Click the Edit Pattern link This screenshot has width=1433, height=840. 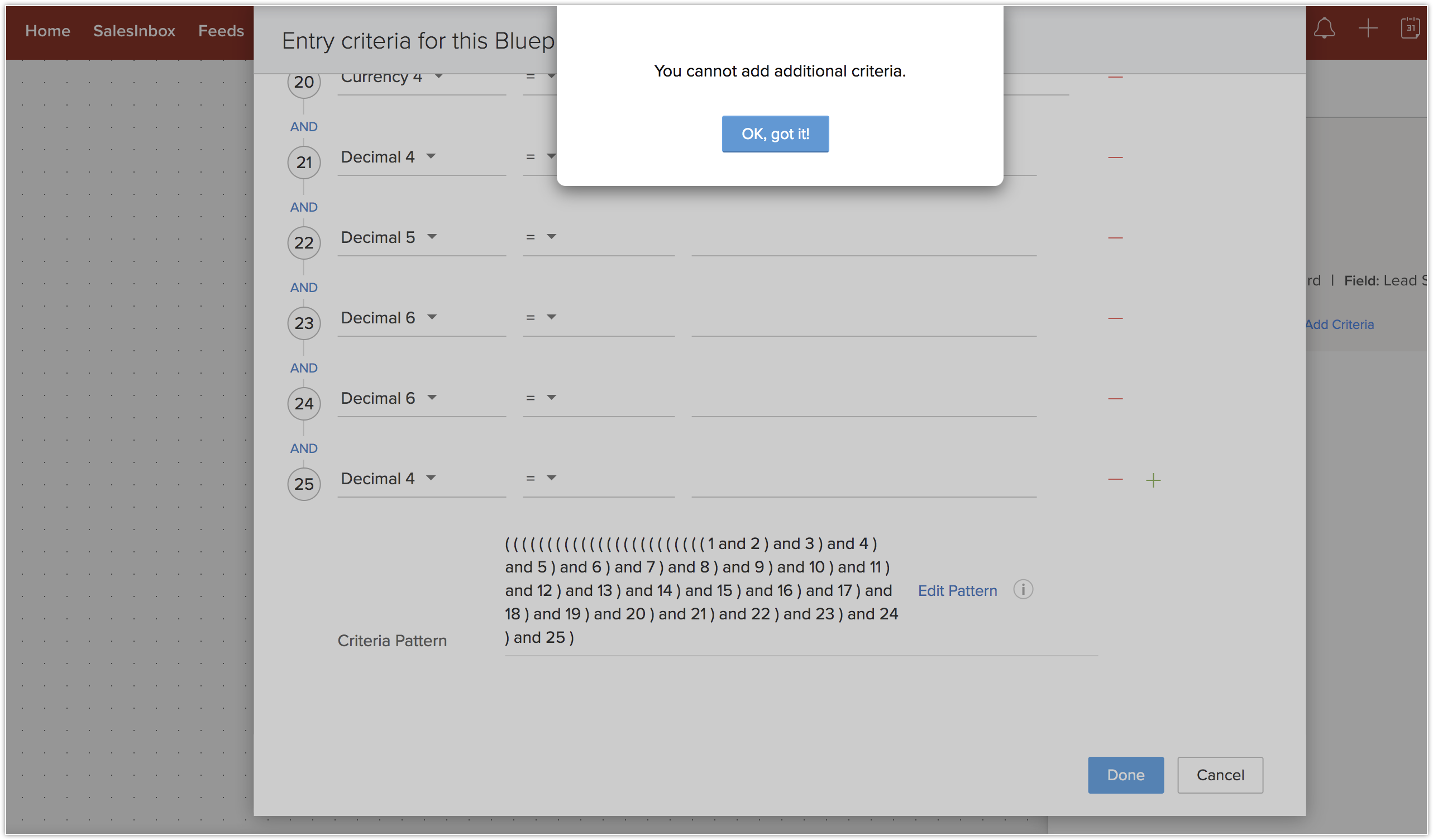957,591
